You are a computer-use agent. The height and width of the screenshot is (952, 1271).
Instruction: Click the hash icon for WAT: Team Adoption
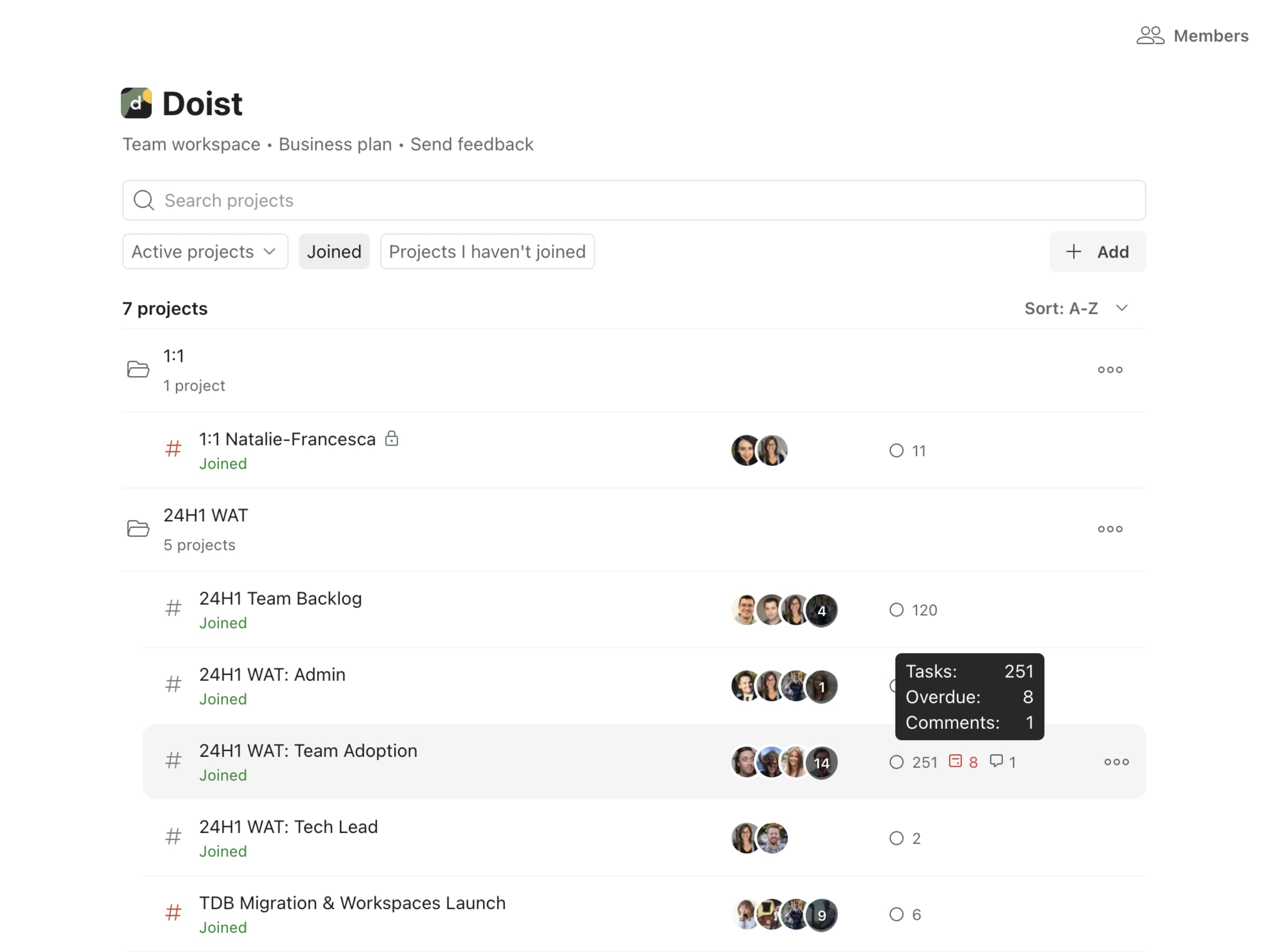(x=173, y=761)
